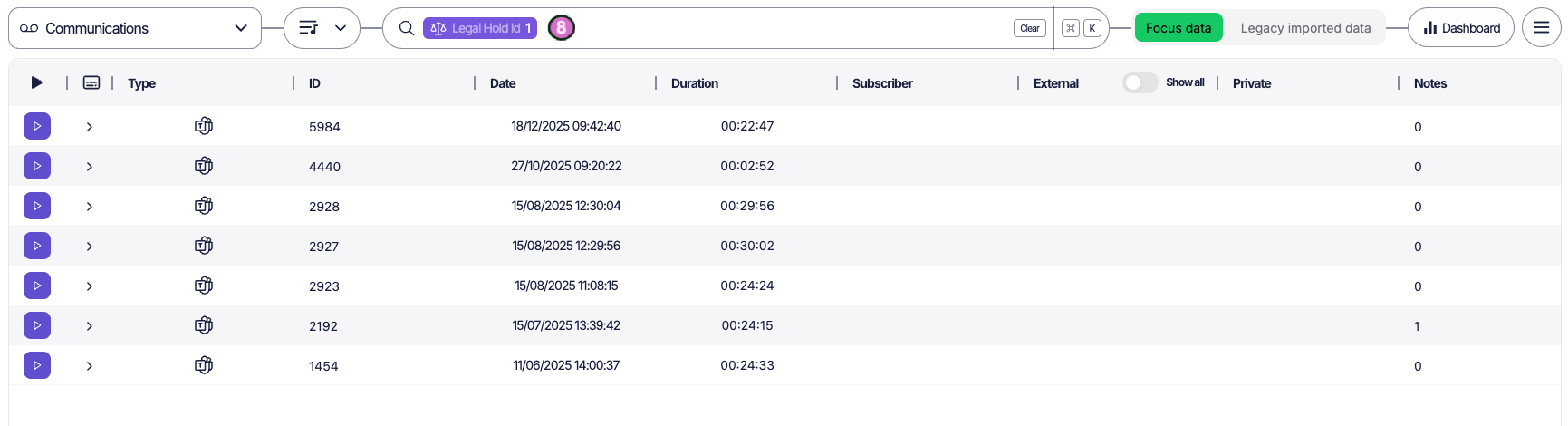
Task: Toggle the Show all switch
Action: pyautogui.click(x=1140, y=82)
